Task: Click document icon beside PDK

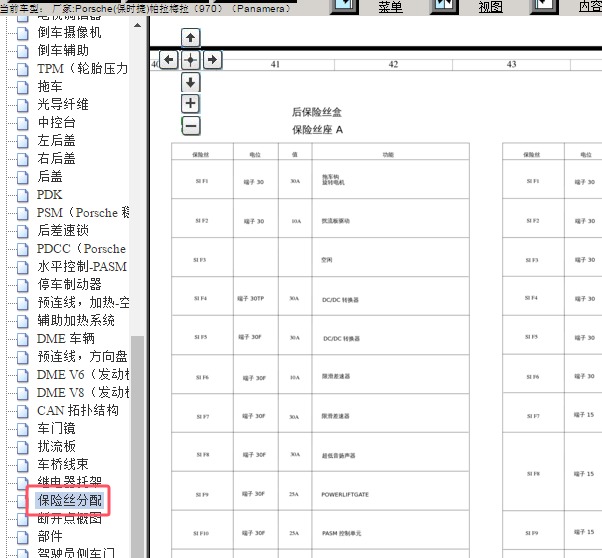Action: pos(23,195)
